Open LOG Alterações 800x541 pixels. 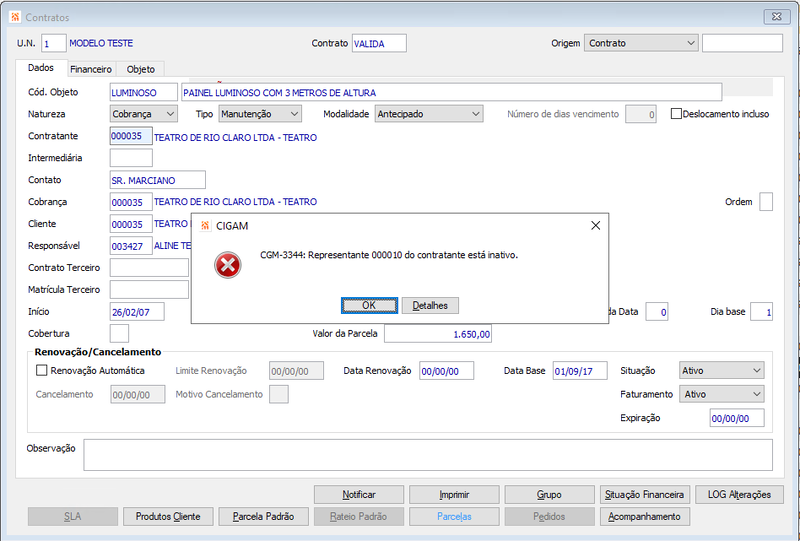click(x=739, y=495)
